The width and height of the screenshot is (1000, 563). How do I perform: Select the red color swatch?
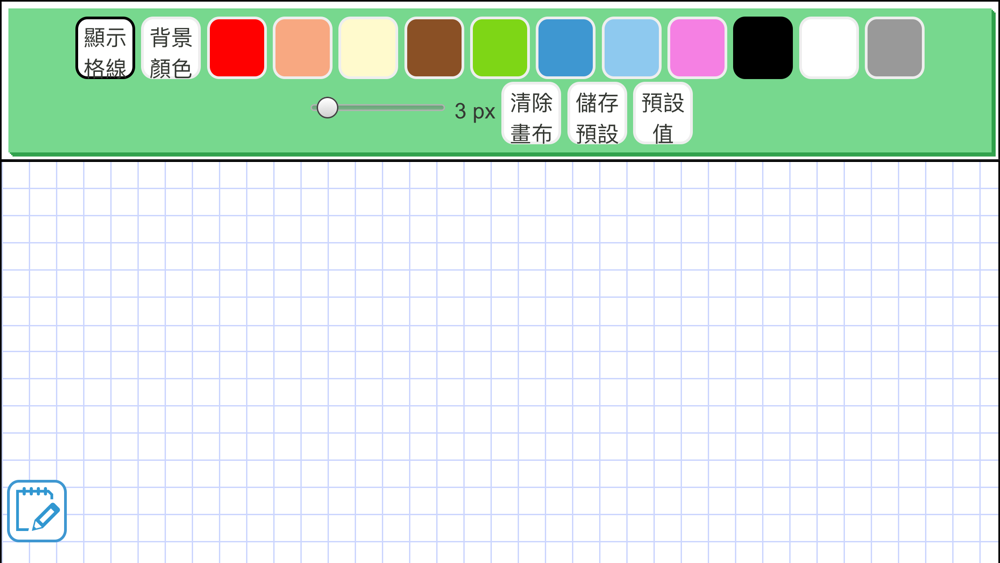click(x=237, y=48)
